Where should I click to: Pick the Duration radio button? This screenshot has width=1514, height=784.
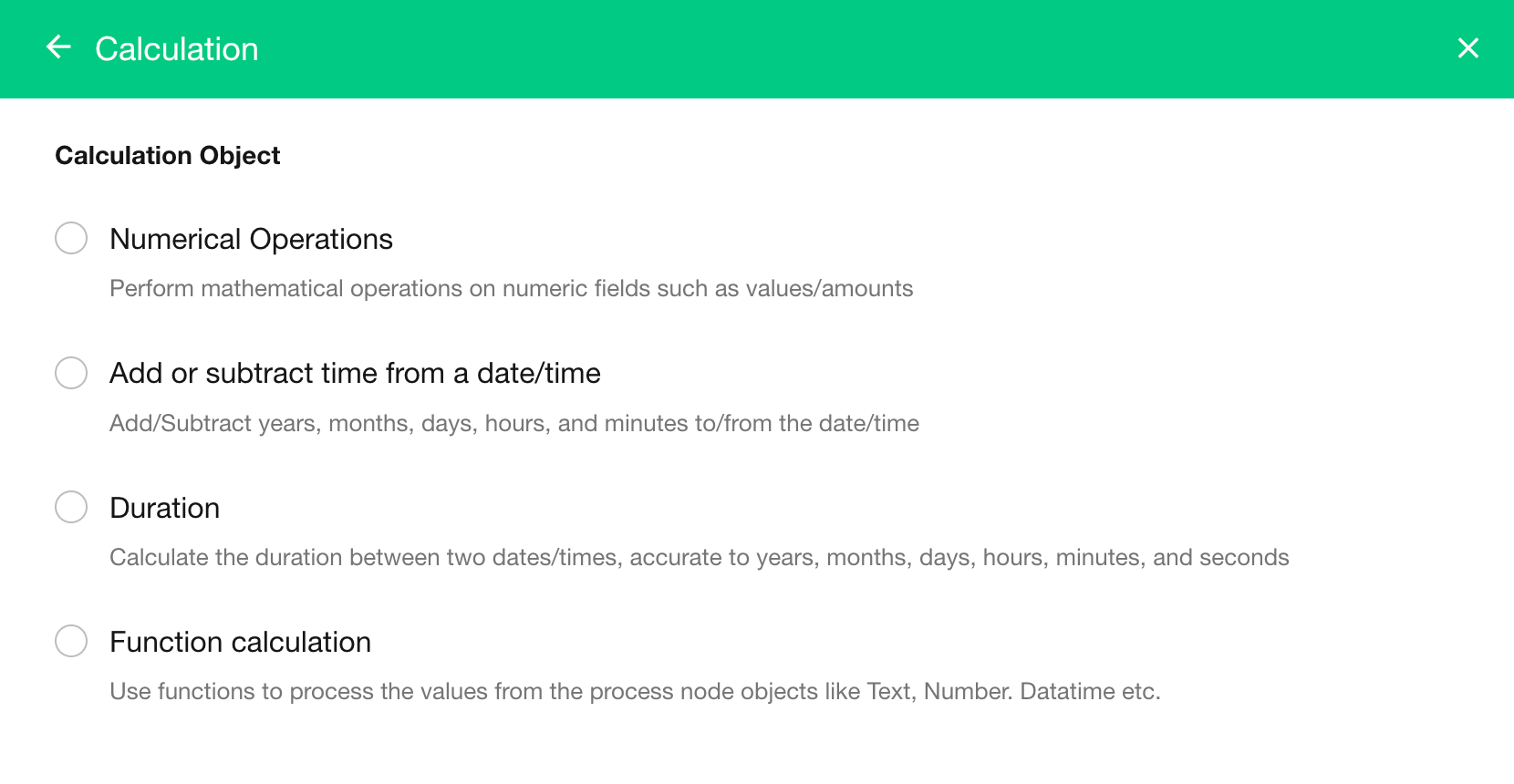point(71,507)
